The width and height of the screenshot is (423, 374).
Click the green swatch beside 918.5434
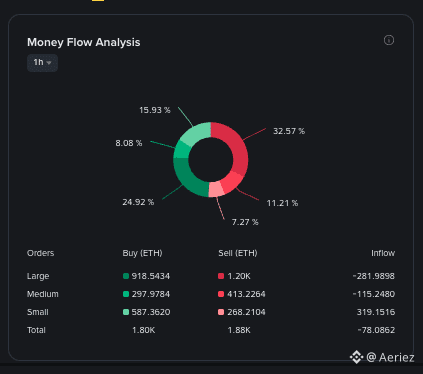[x=126, y=276]
